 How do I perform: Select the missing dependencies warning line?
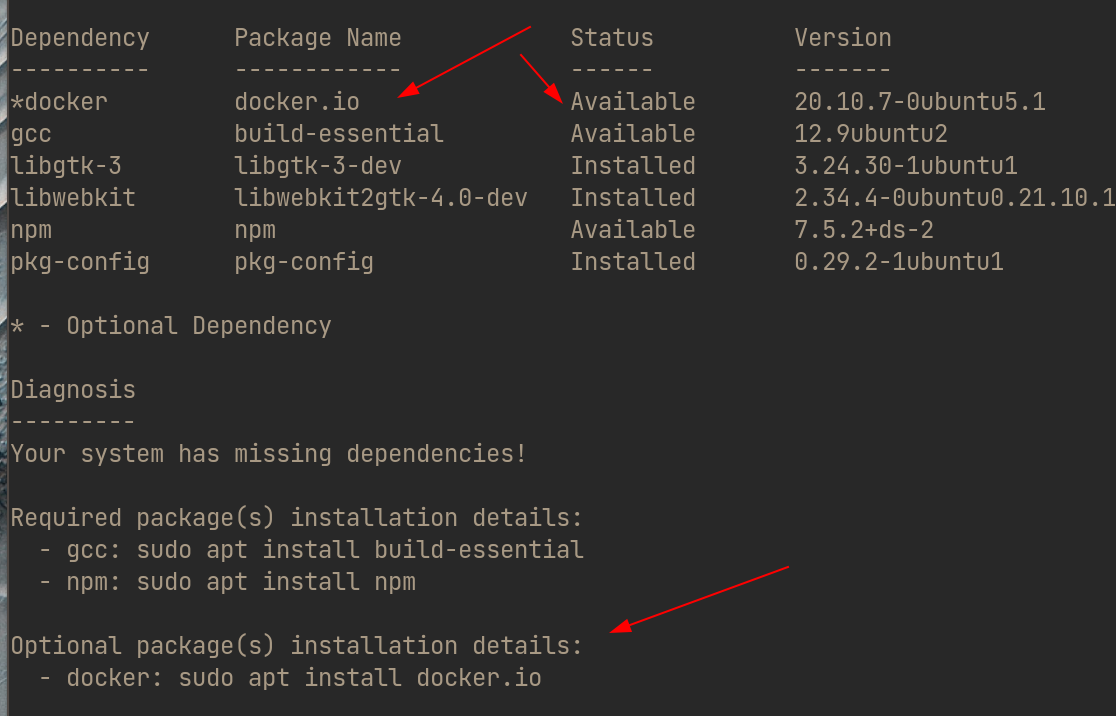click(x=268, y=453)
